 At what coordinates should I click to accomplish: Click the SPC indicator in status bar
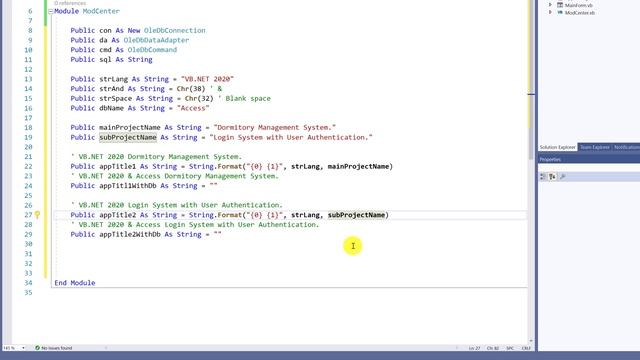click(x=510, y=348)
